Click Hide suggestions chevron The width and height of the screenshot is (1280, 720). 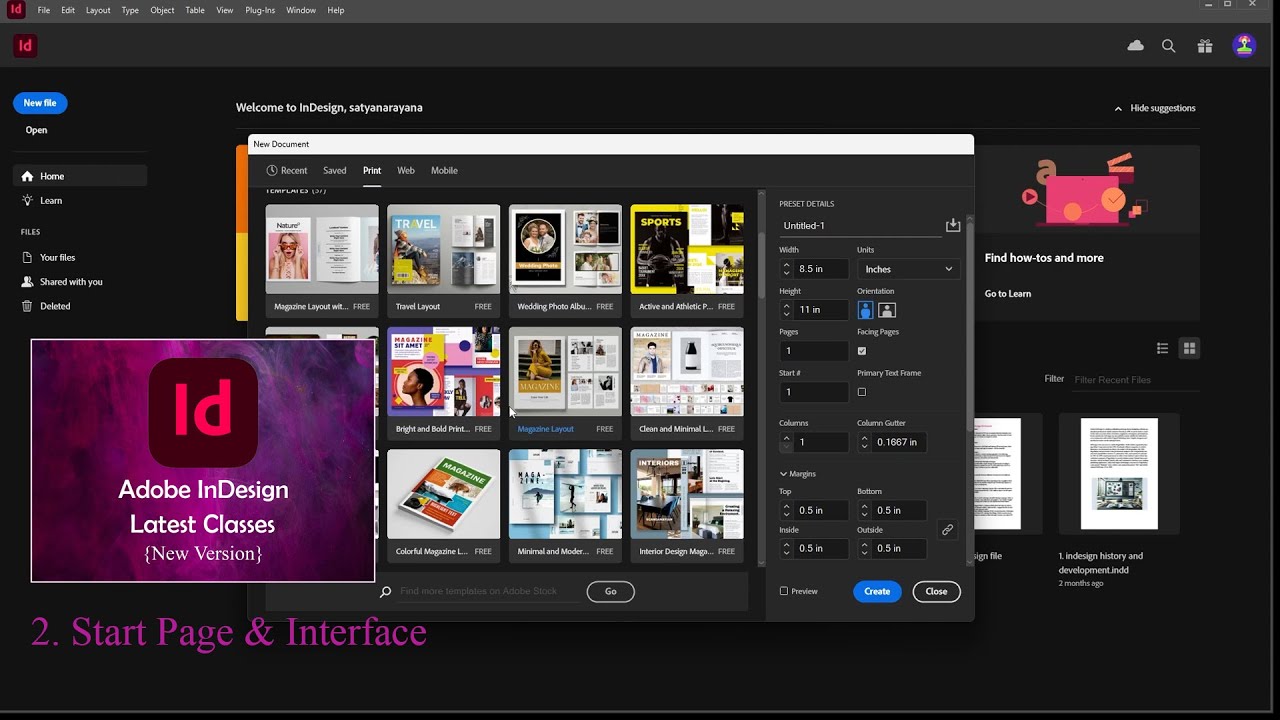point(1118,108)
